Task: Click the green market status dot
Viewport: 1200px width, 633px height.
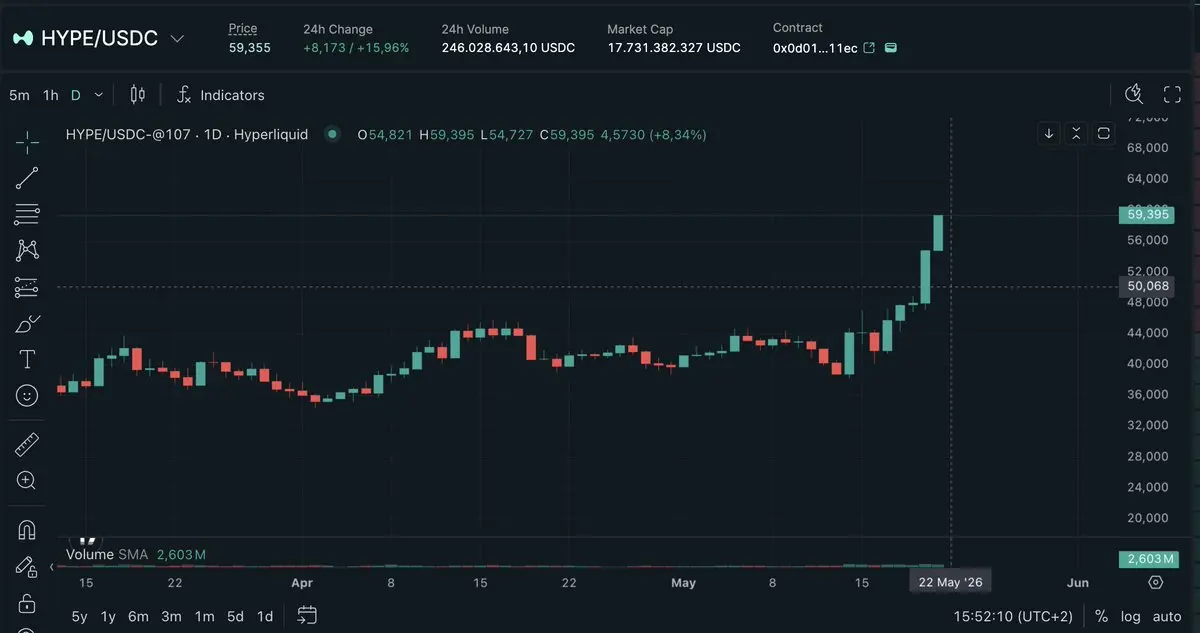Action: (332, 134)
